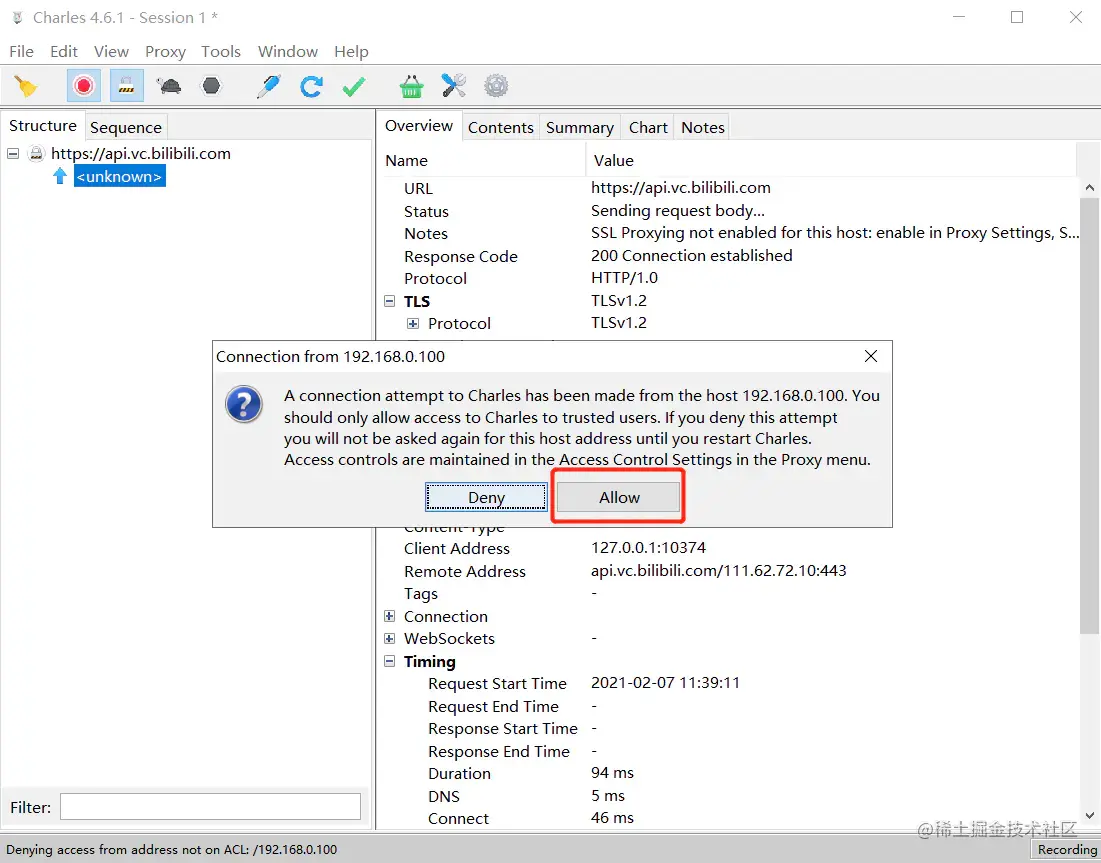Screen dimensions: 1101x863
Task: Expand the Connection section
Action: click(390, 617)
